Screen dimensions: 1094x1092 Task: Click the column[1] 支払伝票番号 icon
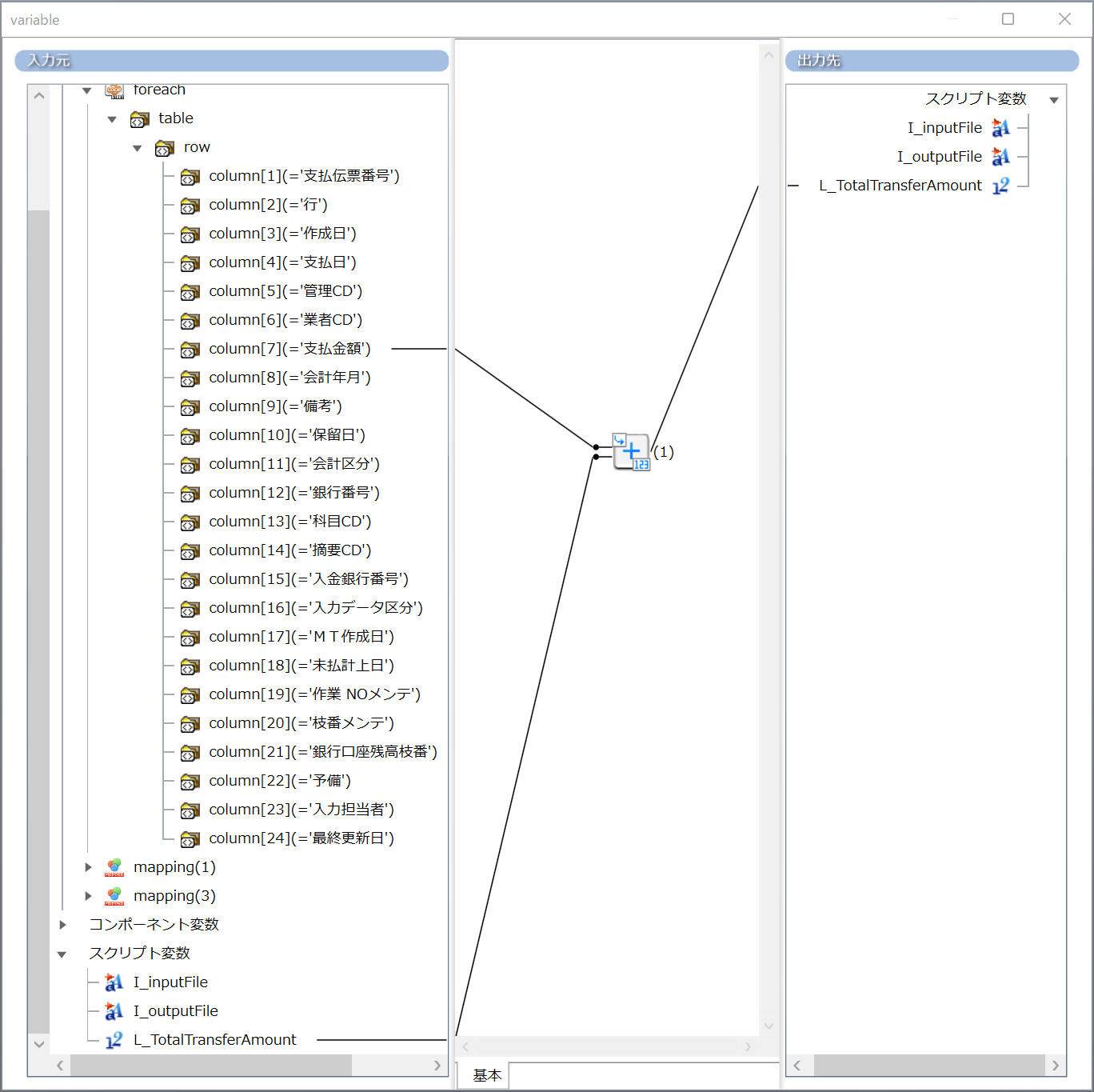click(190, 177)
